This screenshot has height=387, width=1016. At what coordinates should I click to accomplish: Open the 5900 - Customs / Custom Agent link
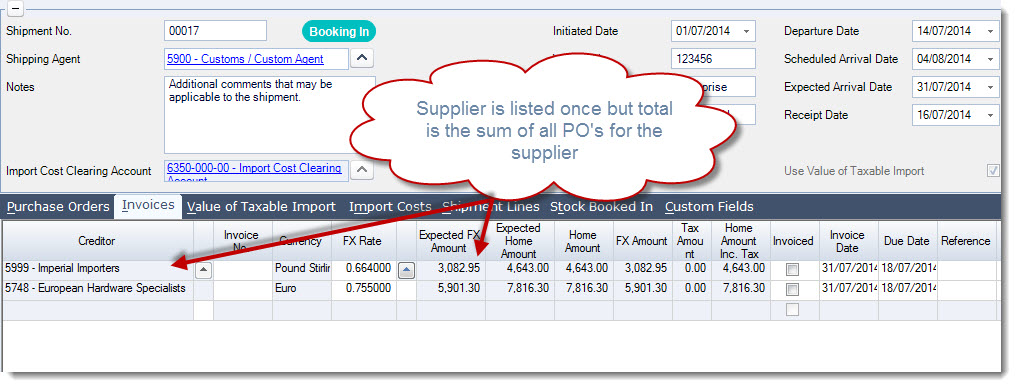coord(245,59)
